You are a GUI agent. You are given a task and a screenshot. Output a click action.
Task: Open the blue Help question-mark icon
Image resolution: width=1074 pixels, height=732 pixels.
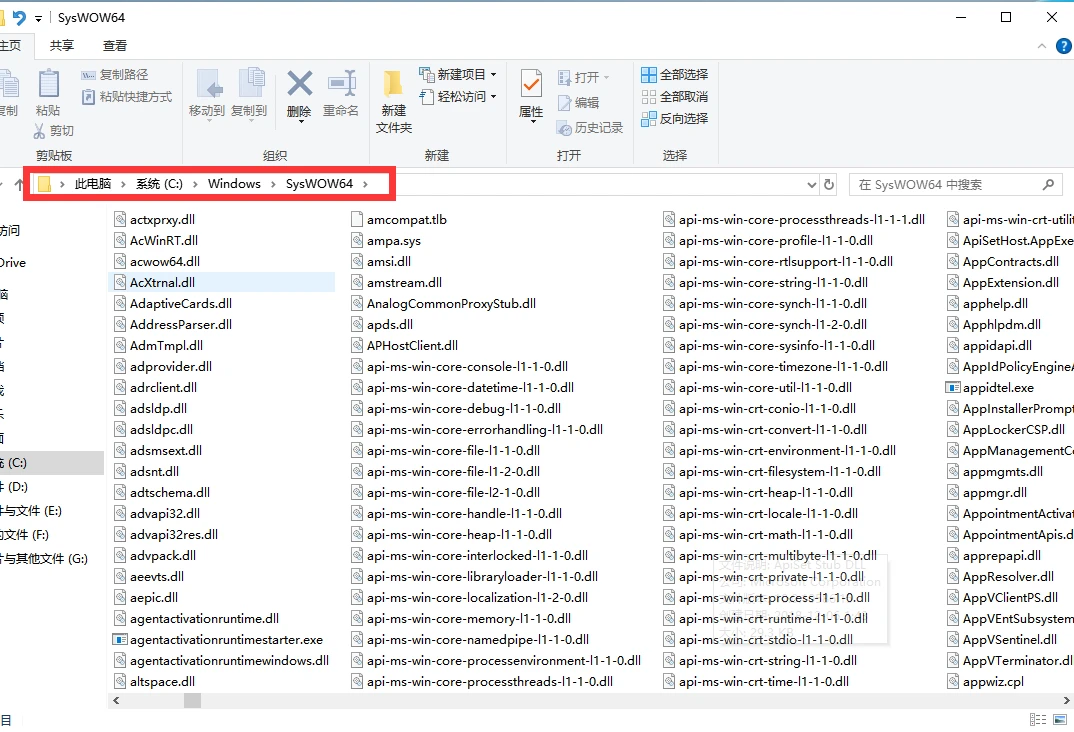click(x=1064, y=46)
